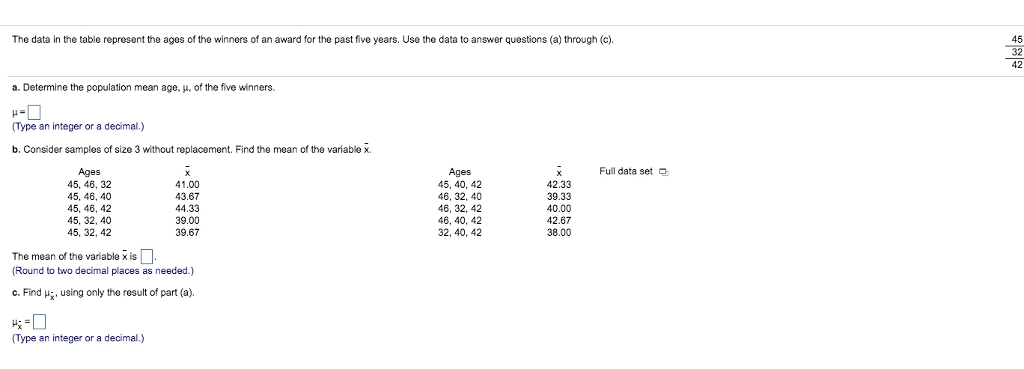Viewport: 1024px width, 369px height.
Task: Click the sample mean value 38.00
Action: point(558,232)
